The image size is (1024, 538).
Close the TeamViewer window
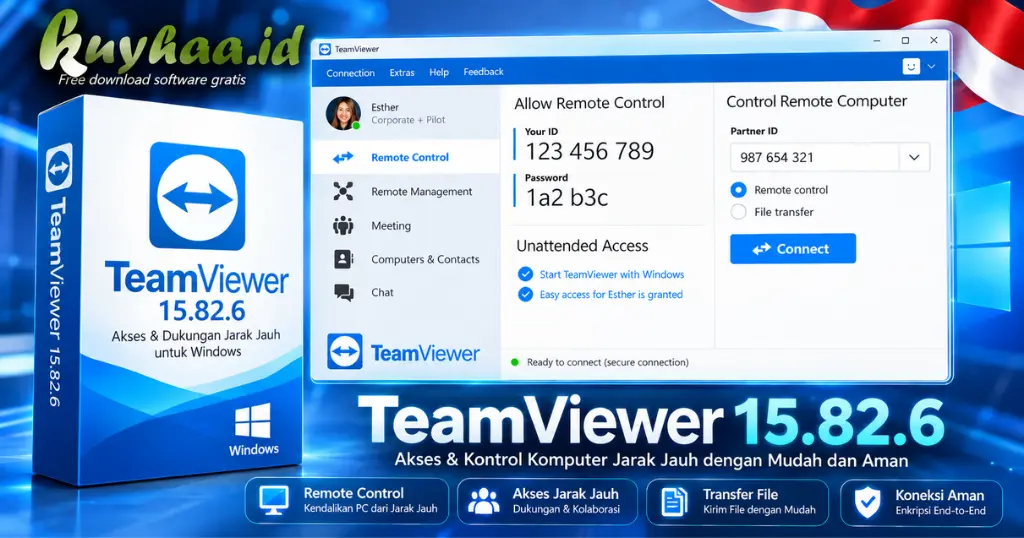pos(934,40)
